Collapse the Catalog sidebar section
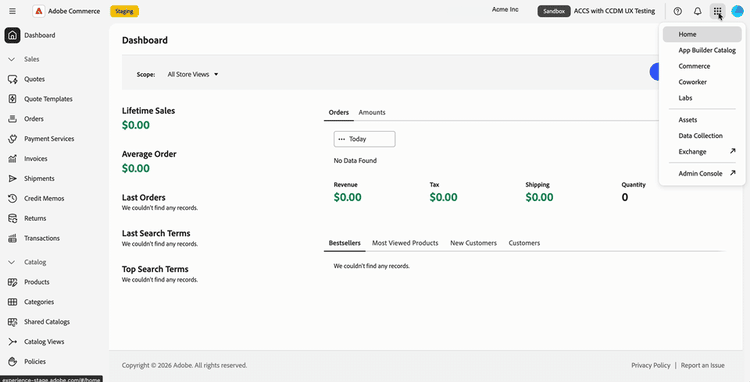Viewport: 750px width, 382px height. [12, 262]
